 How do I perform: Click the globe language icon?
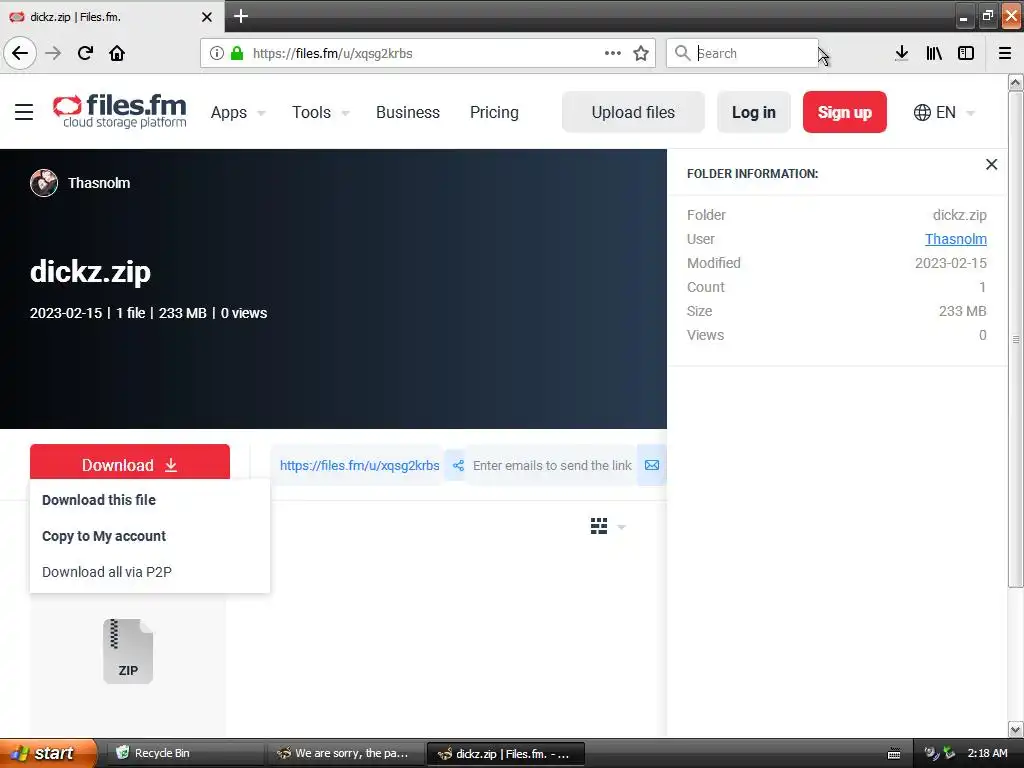click(x=922, y=112)
